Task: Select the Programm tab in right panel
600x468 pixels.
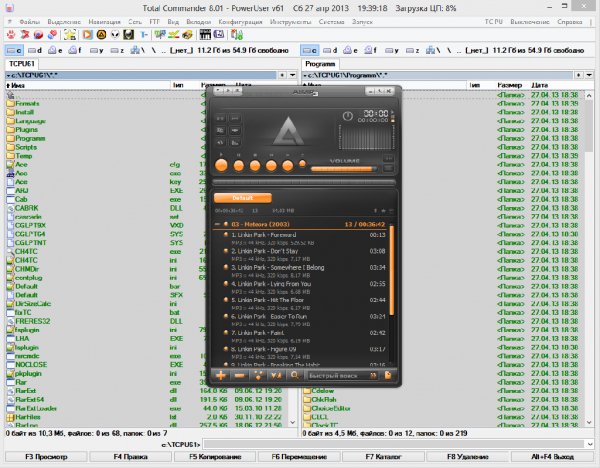Action: click(x=320, y=64)
